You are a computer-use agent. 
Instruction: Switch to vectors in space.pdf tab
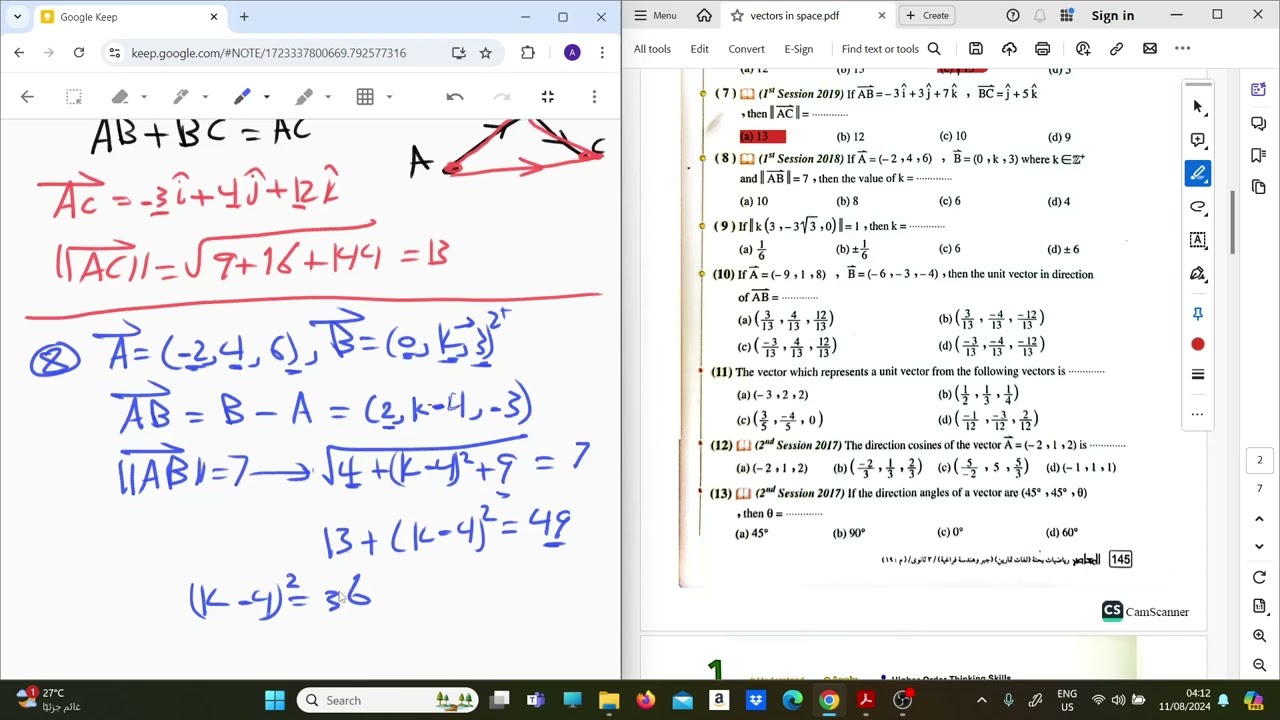[795, 16]
